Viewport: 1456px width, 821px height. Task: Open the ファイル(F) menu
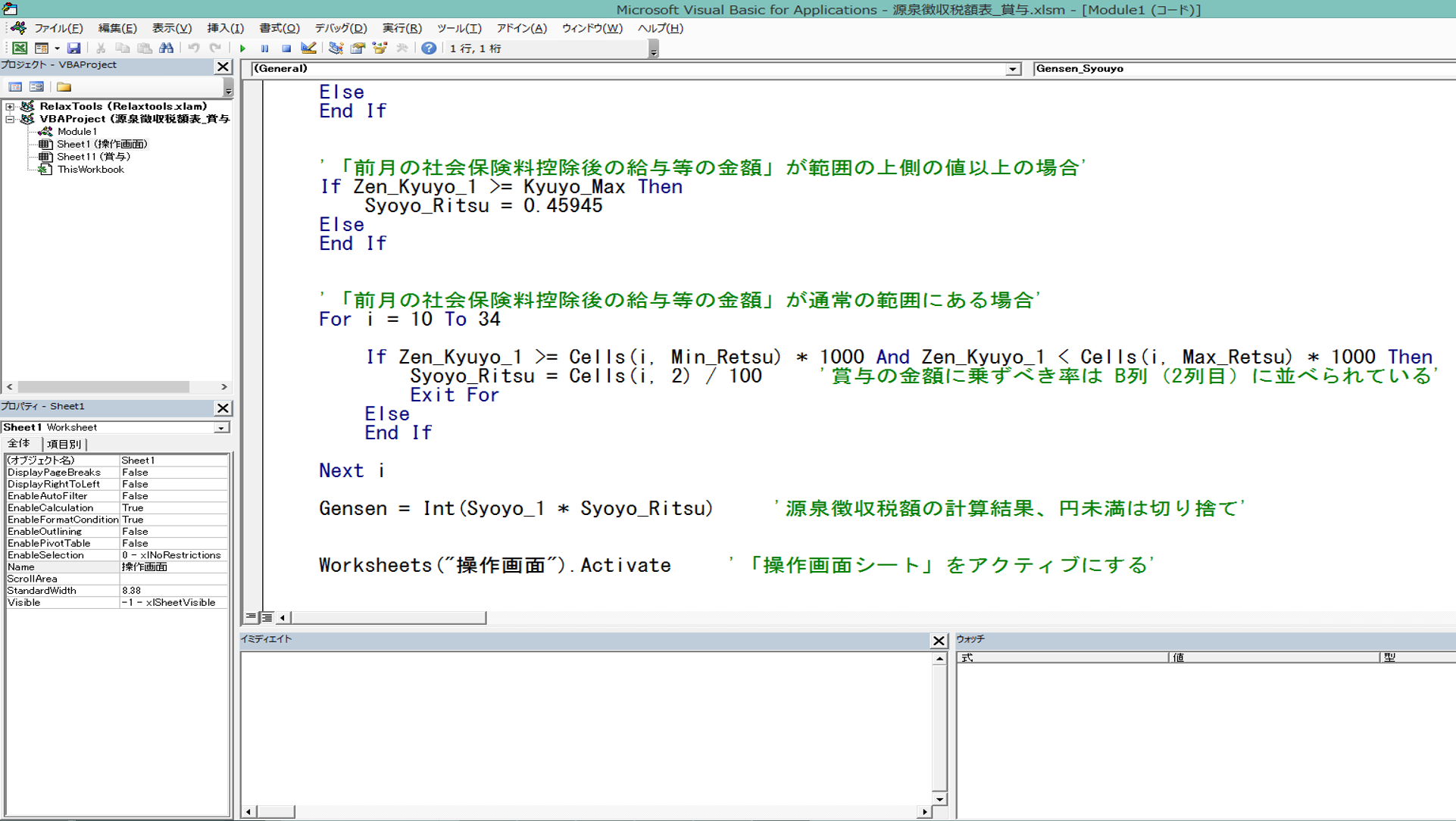coord(58,28)
